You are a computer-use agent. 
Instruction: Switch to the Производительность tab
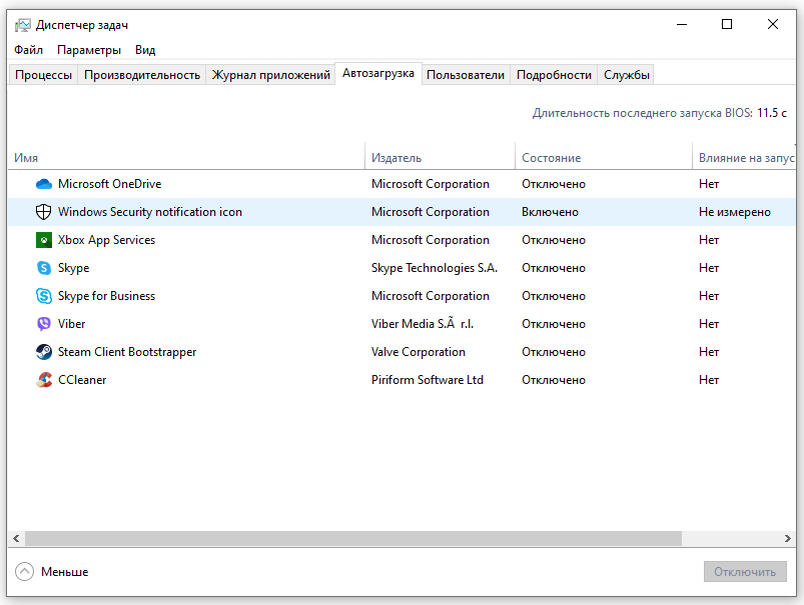point(142,75)
